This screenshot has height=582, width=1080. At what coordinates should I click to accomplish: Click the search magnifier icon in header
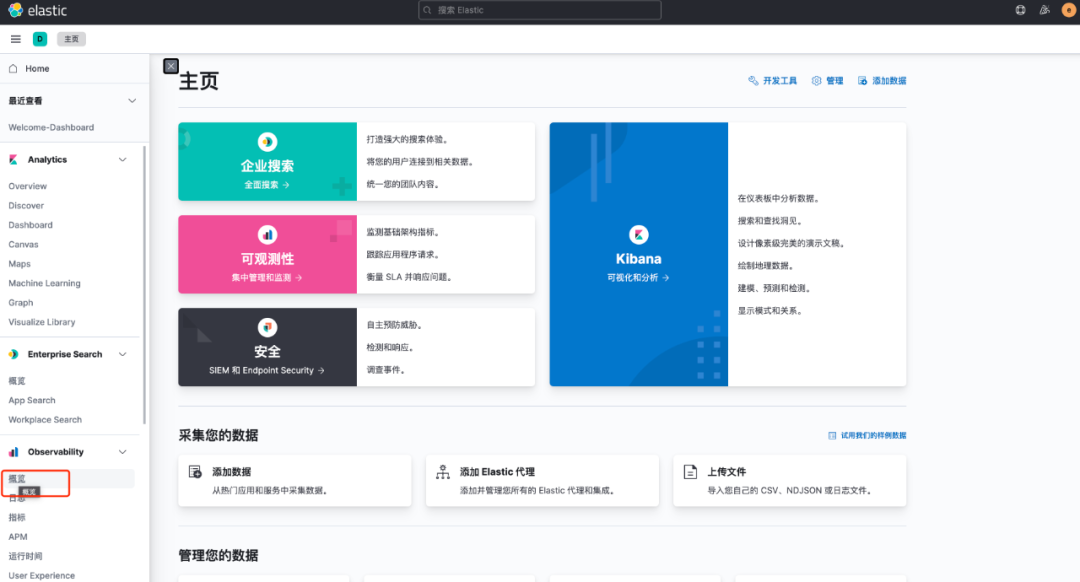(x=428, y=10)
